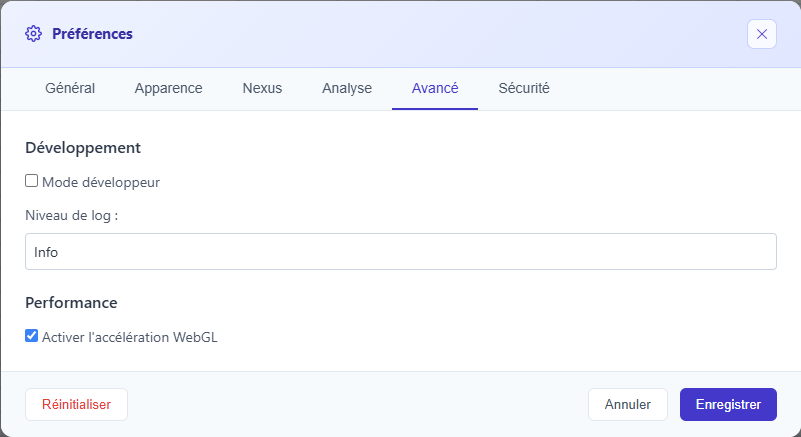Enable the Mode développeur checkbox

point(32,182)
